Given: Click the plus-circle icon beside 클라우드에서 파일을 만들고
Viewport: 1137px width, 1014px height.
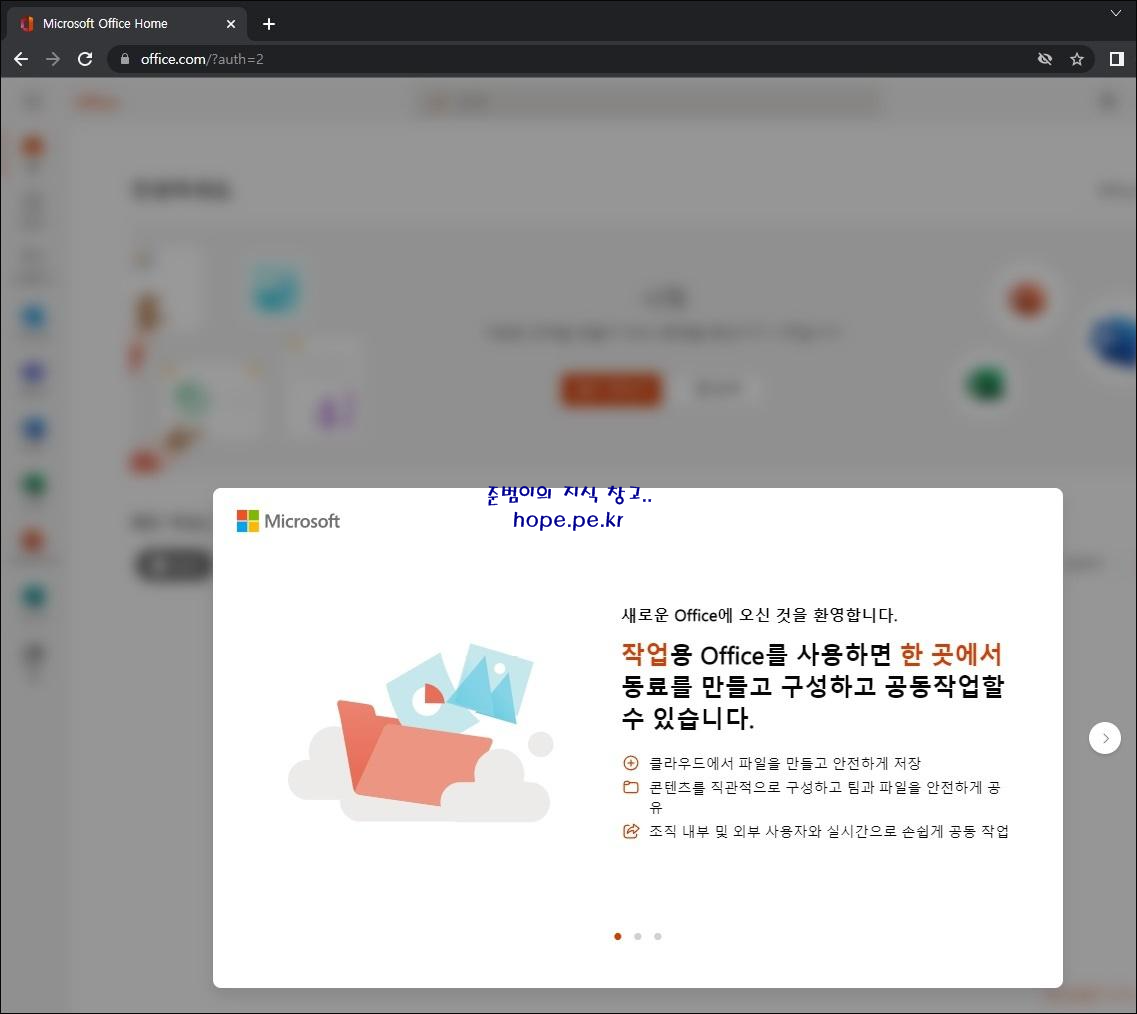Looking at the screenshot, I should (631, 763).
